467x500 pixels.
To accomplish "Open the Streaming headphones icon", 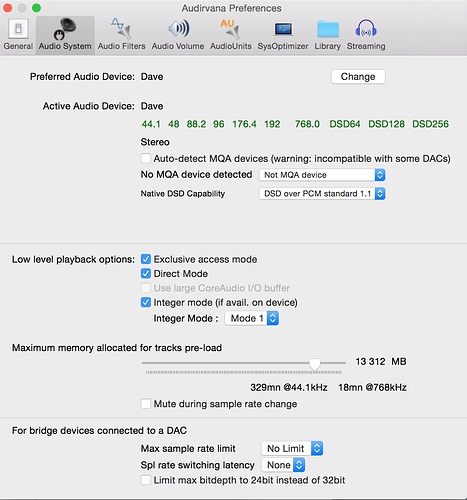I will coord(366,29).
